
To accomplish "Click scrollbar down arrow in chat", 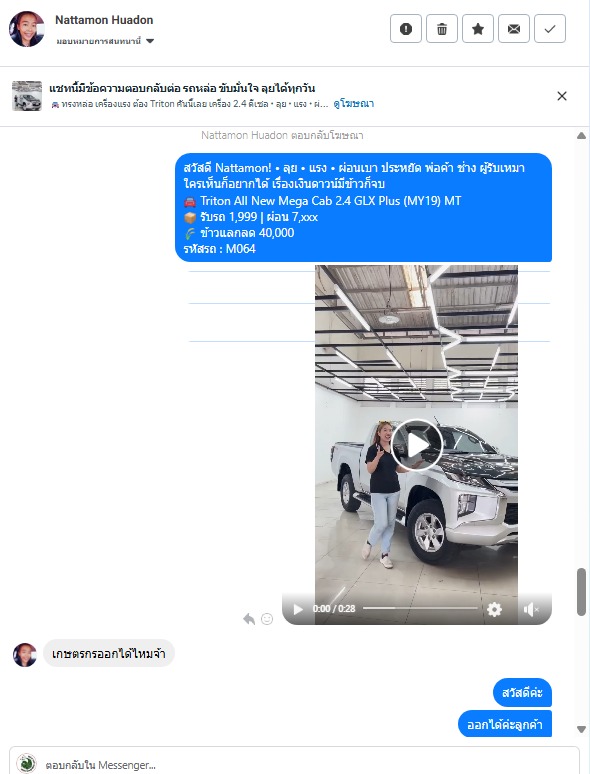I will click(582, 729).
